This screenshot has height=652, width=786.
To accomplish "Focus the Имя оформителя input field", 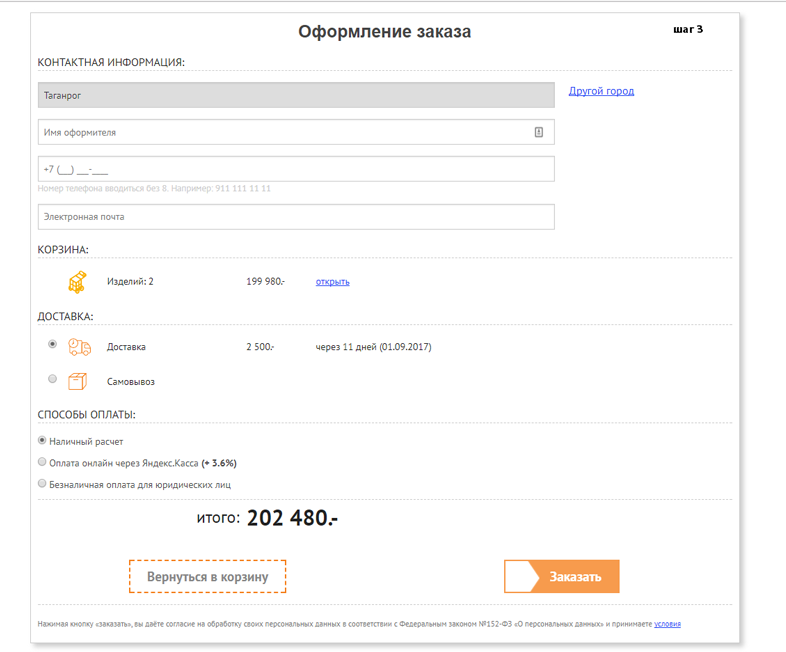I will coord(285,132).
